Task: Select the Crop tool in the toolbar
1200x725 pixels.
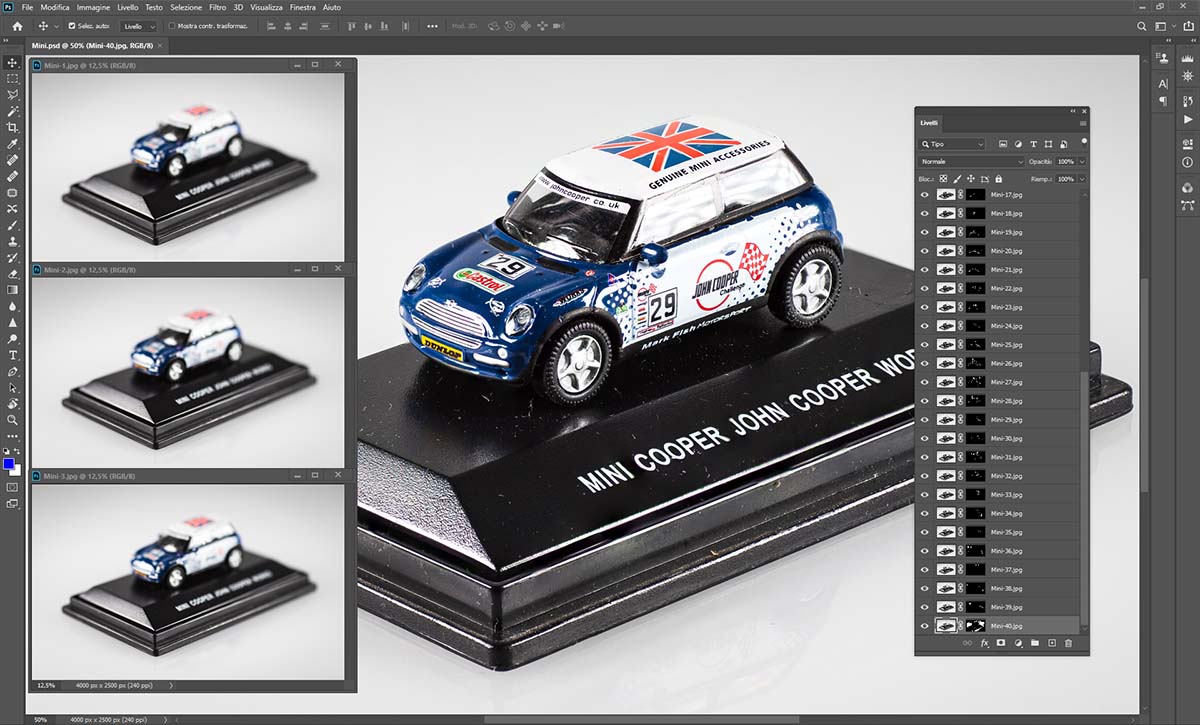Action: (13, 127)
